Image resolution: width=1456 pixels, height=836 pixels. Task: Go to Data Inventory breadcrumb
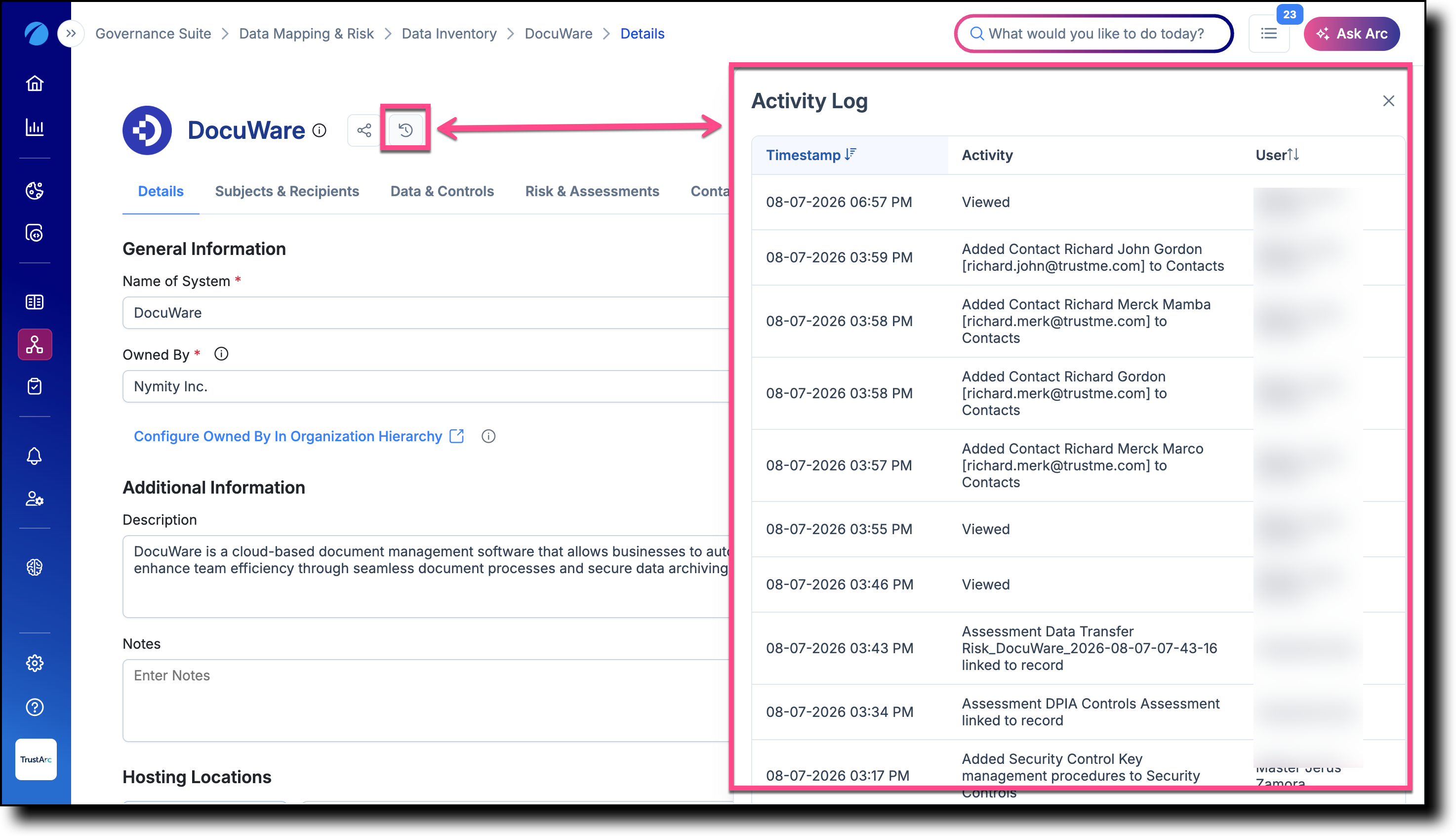[449, 33]
